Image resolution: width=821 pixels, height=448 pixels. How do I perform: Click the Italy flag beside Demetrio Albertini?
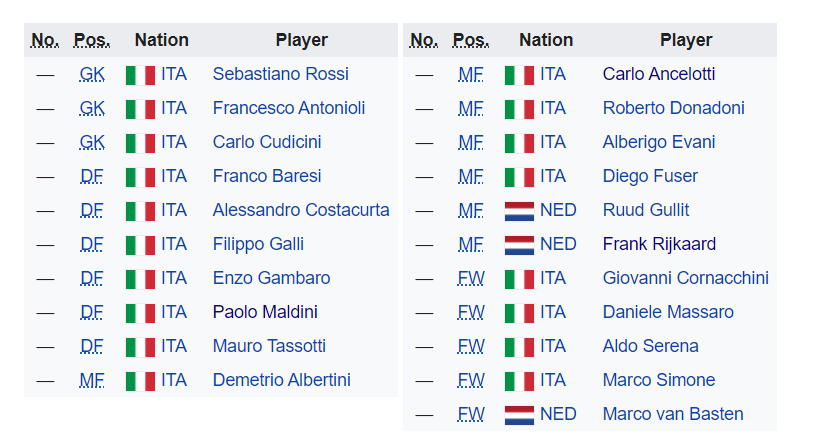pos(140,380)
